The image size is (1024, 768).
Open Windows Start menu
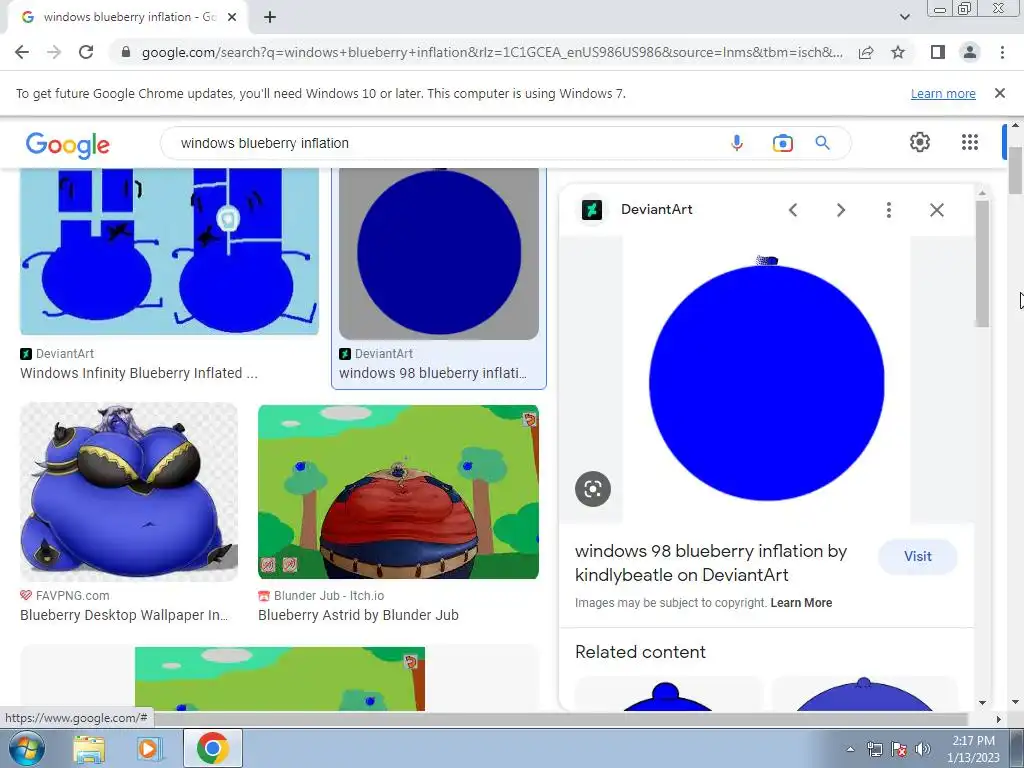26,748
